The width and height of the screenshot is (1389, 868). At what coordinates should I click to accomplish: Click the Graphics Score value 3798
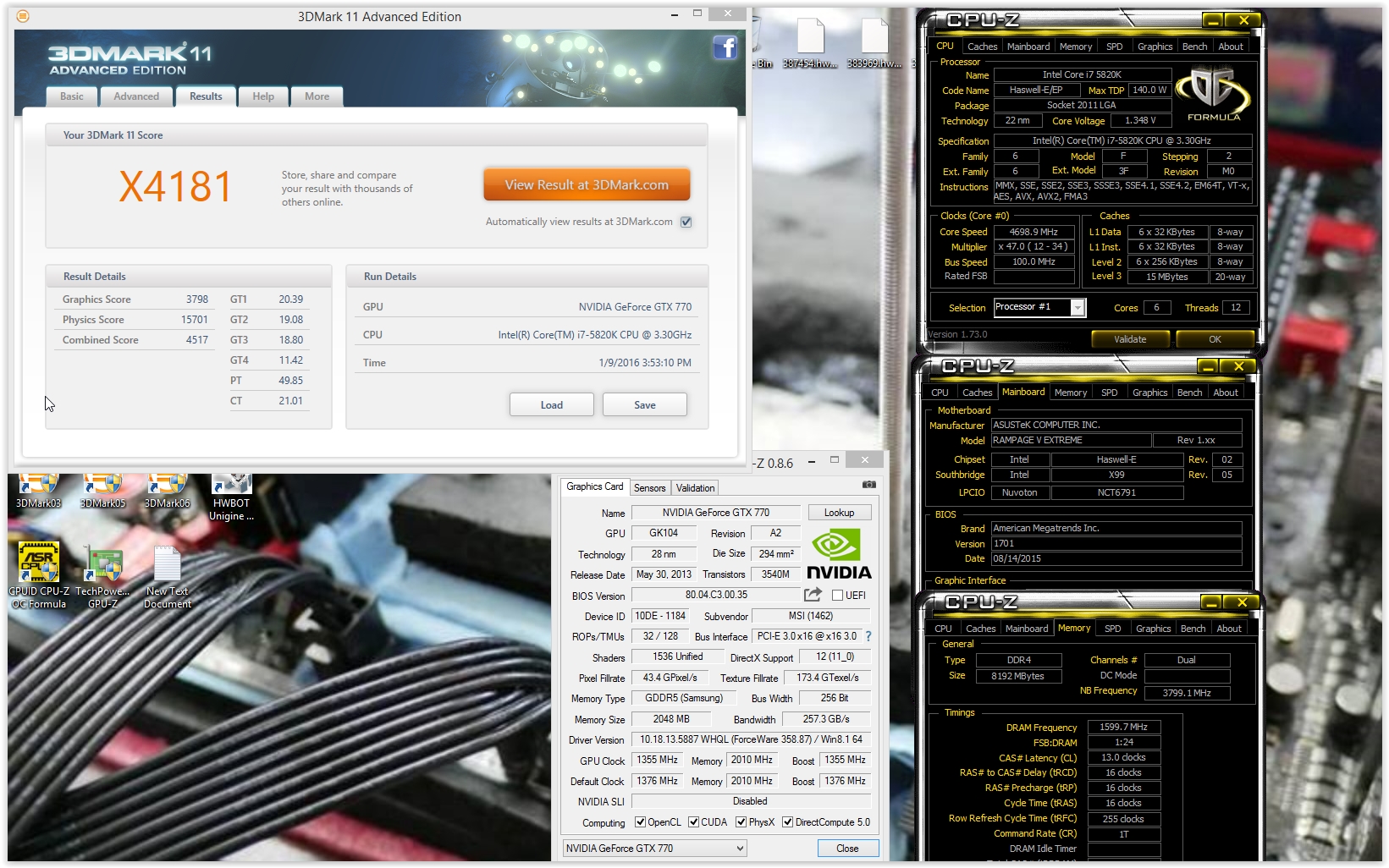coord(196,299)
